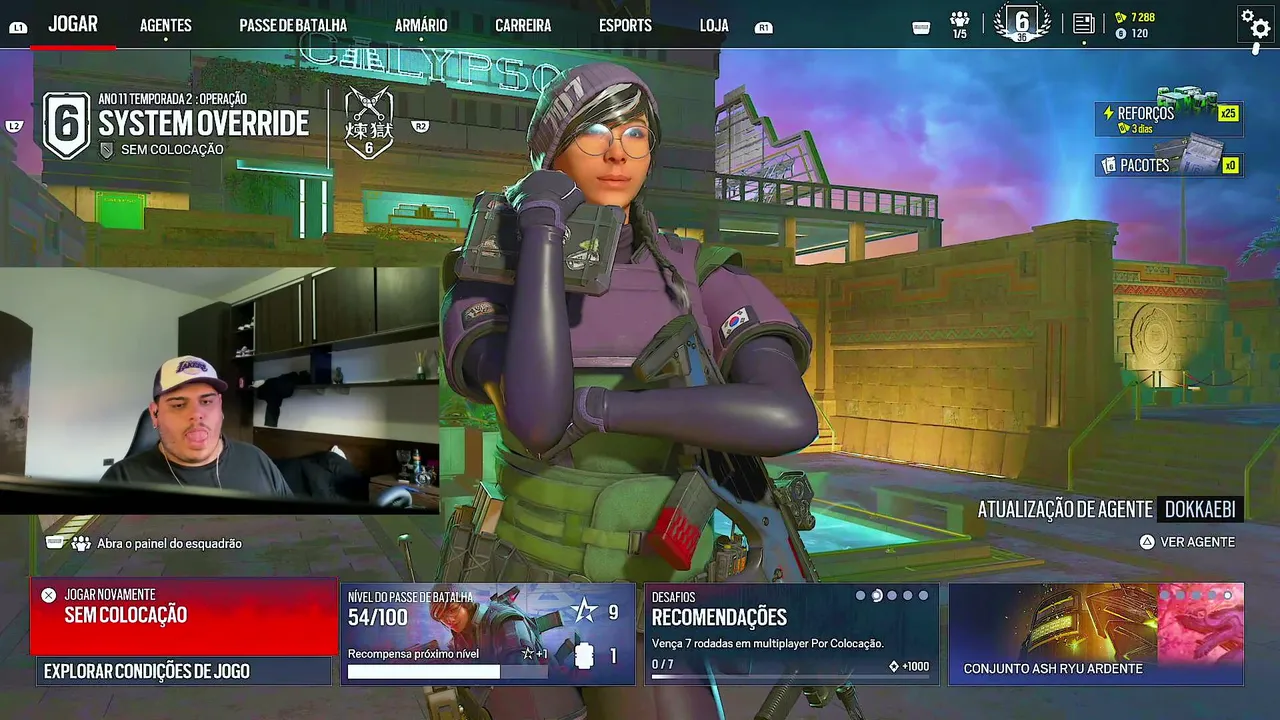The width and height of the screenshot is (1280, 720).
Task: Click the star tier icon on battle pass card
Action: [x=584, y=611]
